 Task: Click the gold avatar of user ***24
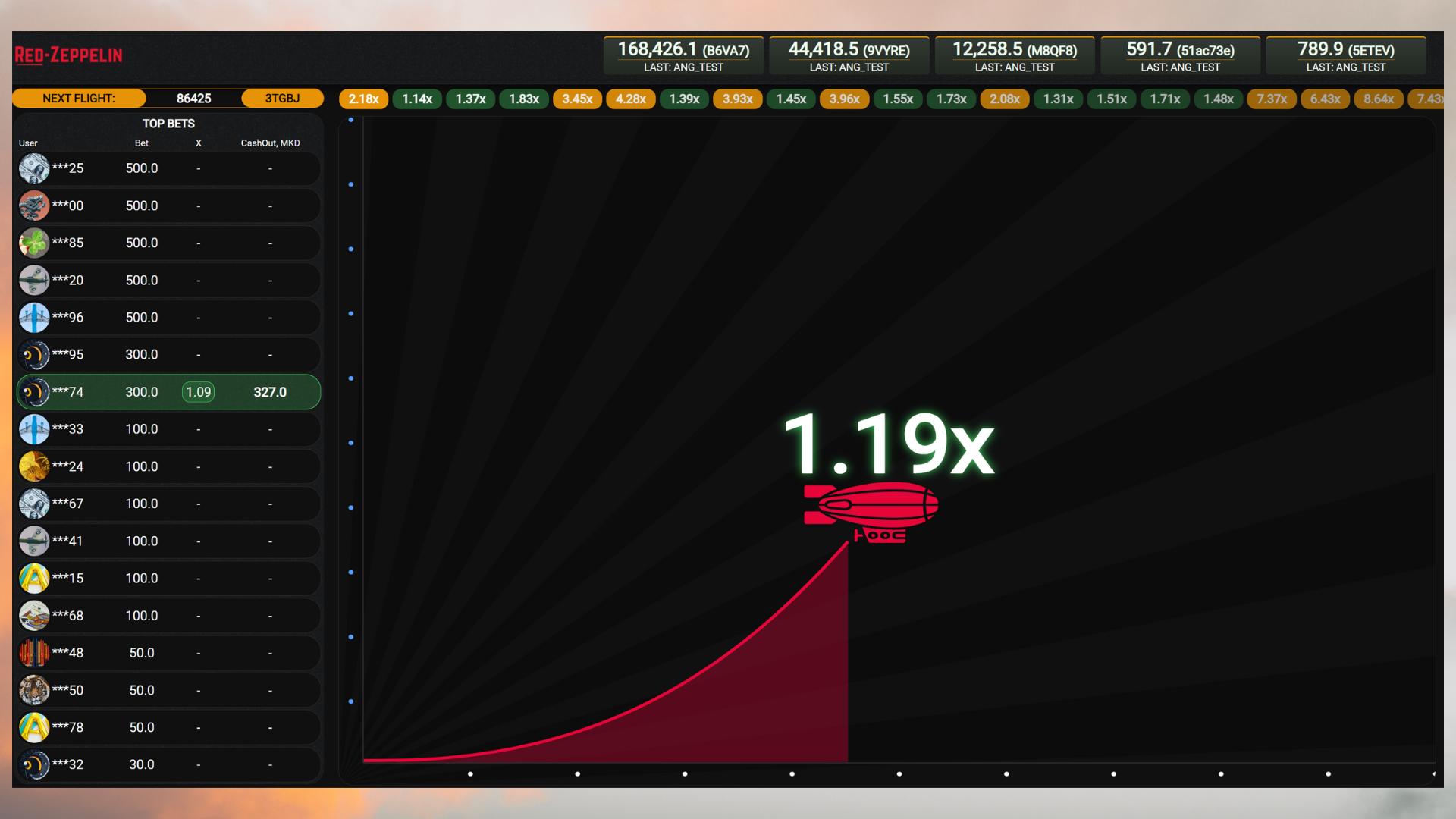click(x=34, y=466)
